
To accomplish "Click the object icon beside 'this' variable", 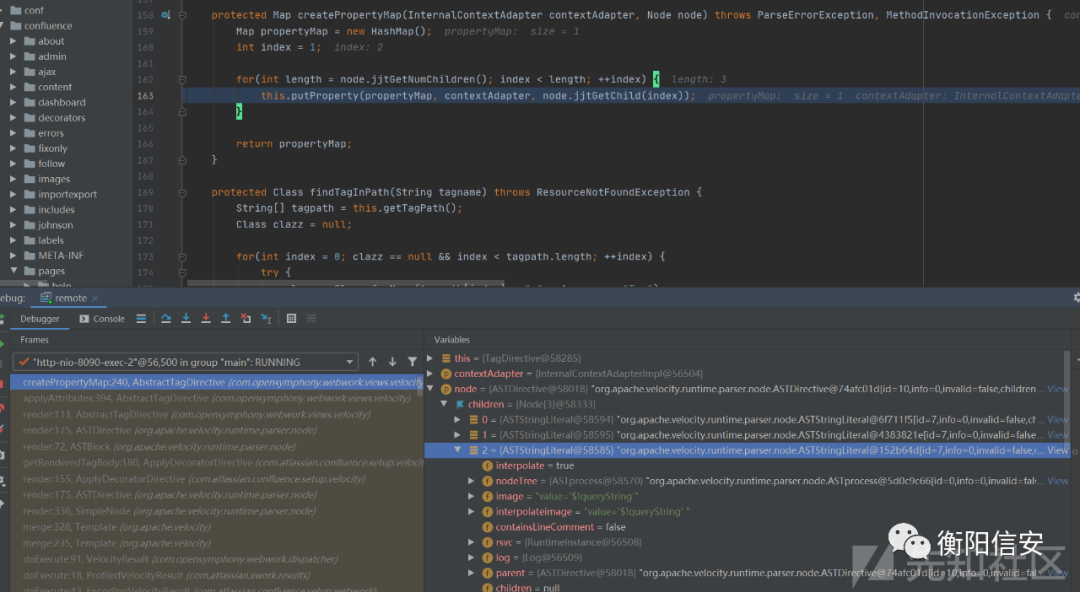I will (446, 358).
